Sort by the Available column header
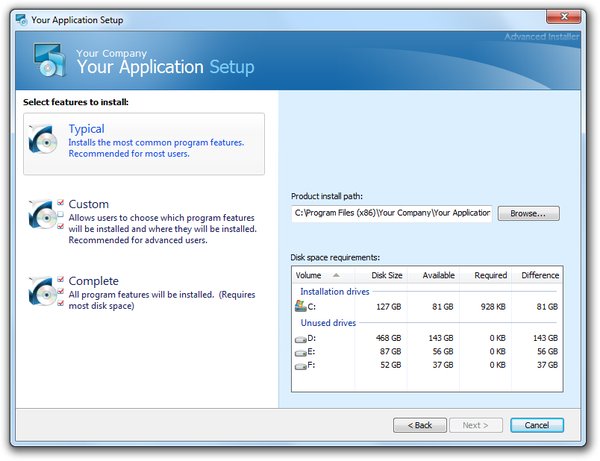This screenshot has height=461, width=600. tap(434, 275)
